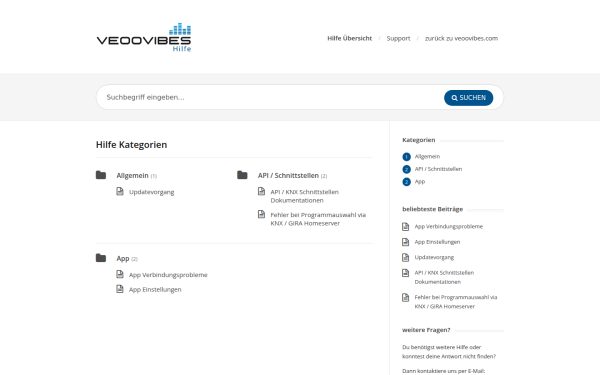Open Fehler bei Programmauswahl article in main list
Viewport: 600px width, 375px height.
(318, 219)
